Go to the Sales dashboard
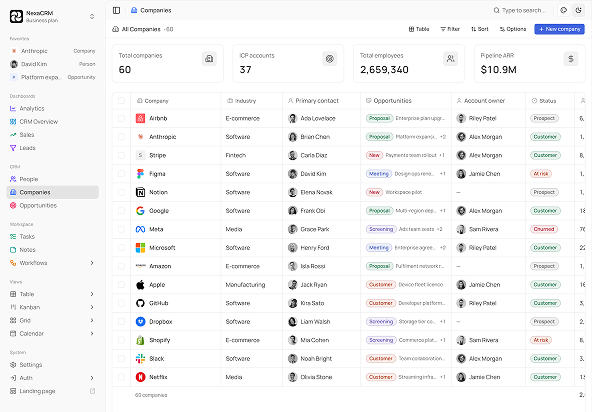Viewport: 592px width, 412px height. (52, 134)
